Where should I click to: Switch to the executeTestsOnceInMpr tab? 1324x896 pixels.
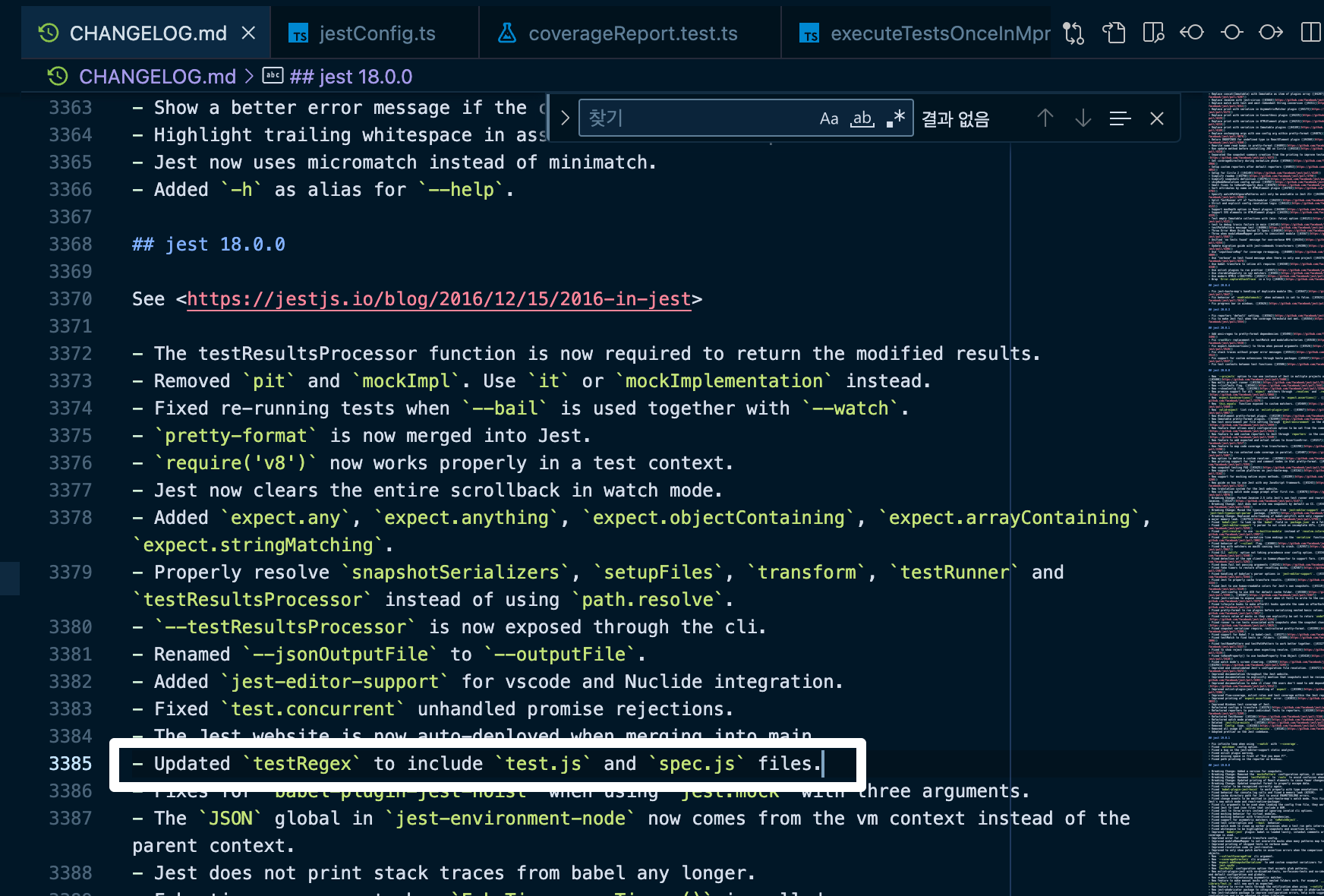tap(916, 33)
